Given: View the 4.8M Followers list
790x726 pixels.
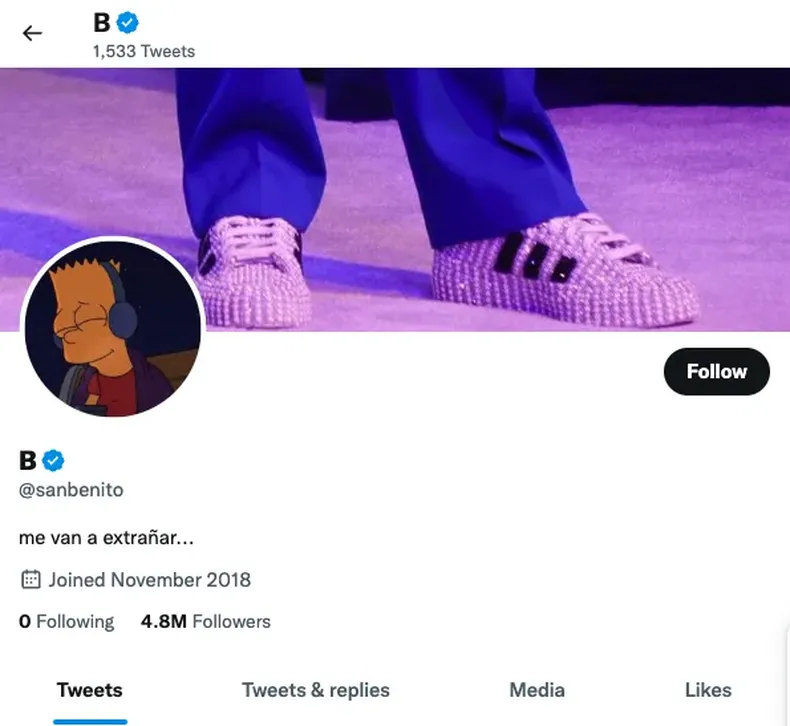Looking at the screenshot, I should coord(205,621).
